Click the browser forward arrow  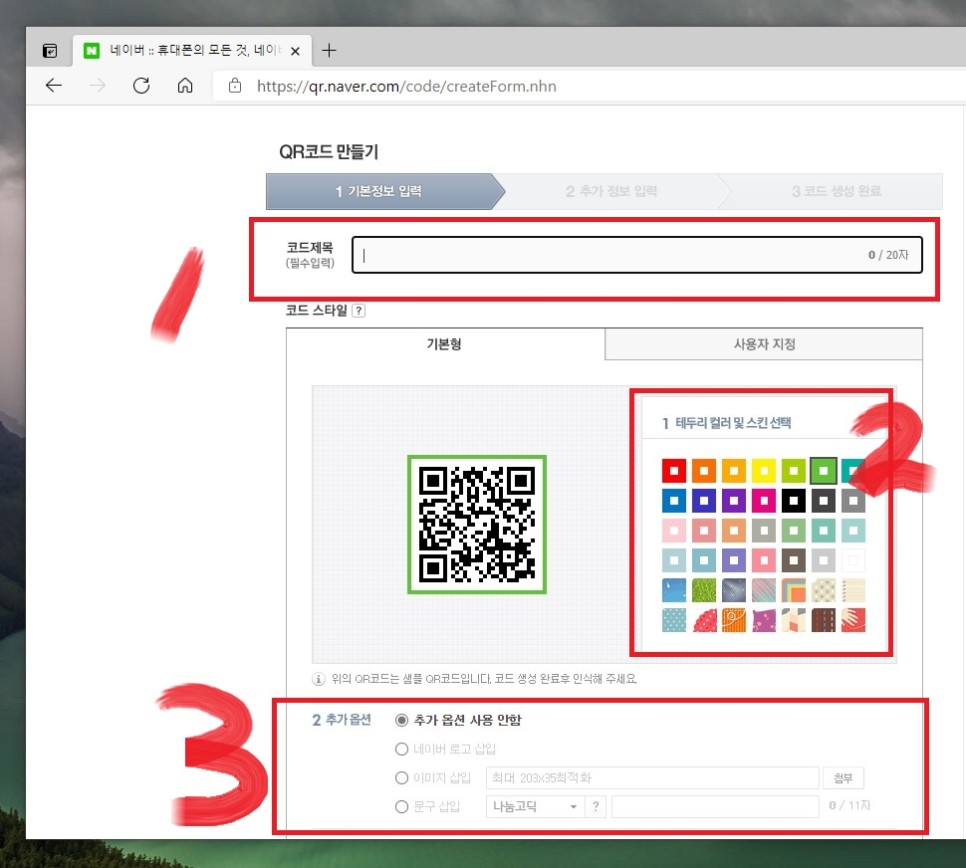(x=97, y=86)
